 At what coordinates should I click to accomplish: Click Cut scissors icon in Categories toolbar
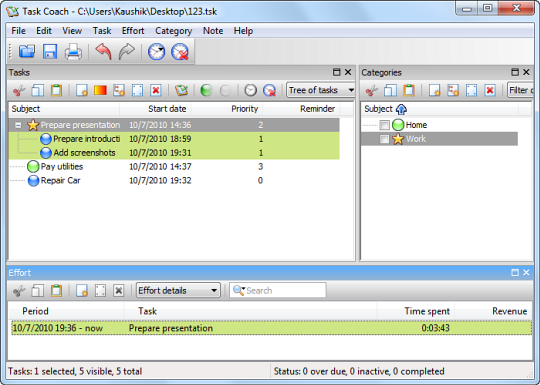tap(372, 91)
